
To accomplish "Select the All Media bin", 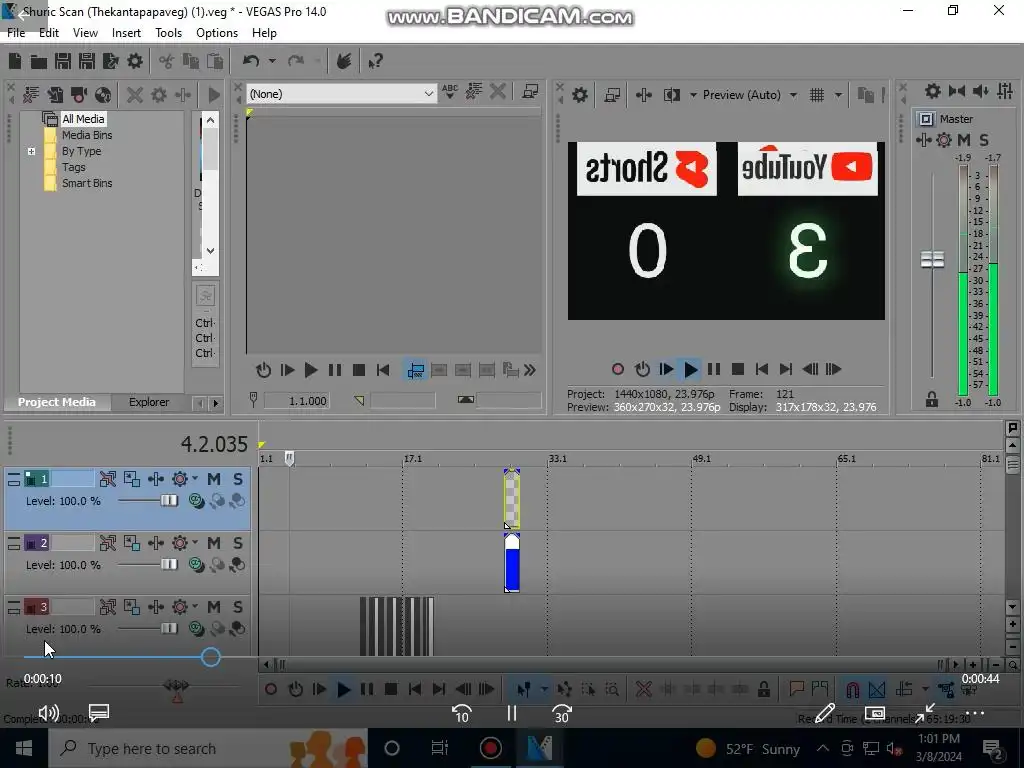I will pyautogui.click(x=83, y=119).
